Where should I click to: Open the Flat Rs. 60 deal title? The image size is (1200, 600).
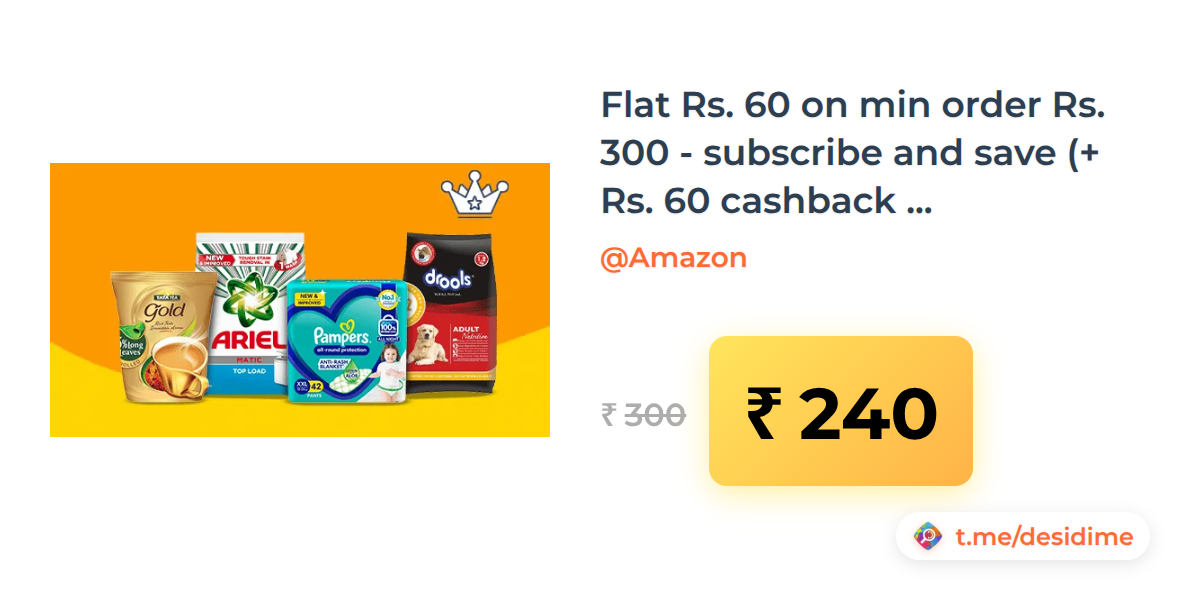[x=859, y=152]
